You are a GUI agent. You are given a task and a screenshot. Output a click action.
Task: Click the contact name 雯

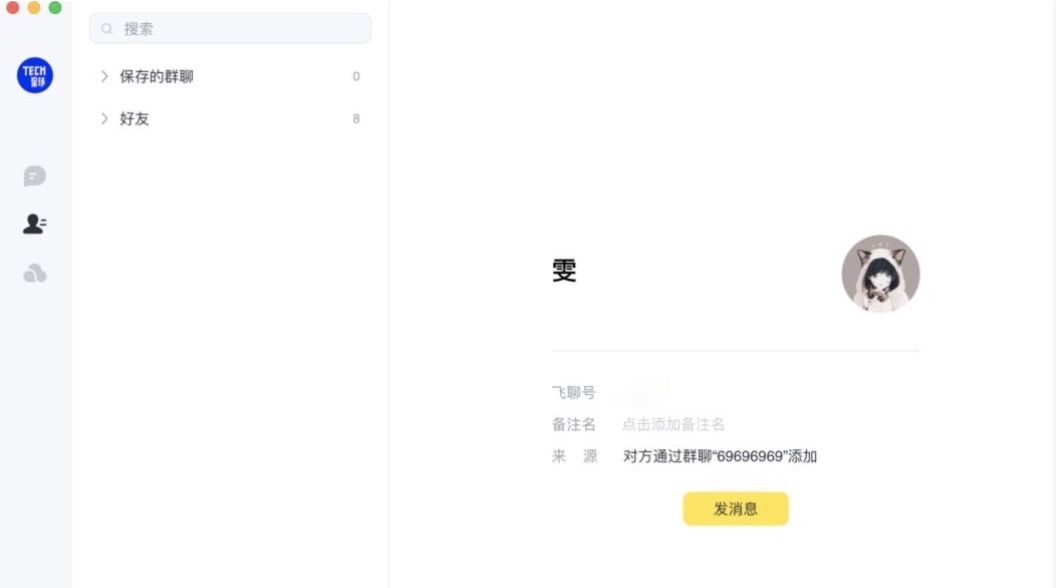pos(564,270)
